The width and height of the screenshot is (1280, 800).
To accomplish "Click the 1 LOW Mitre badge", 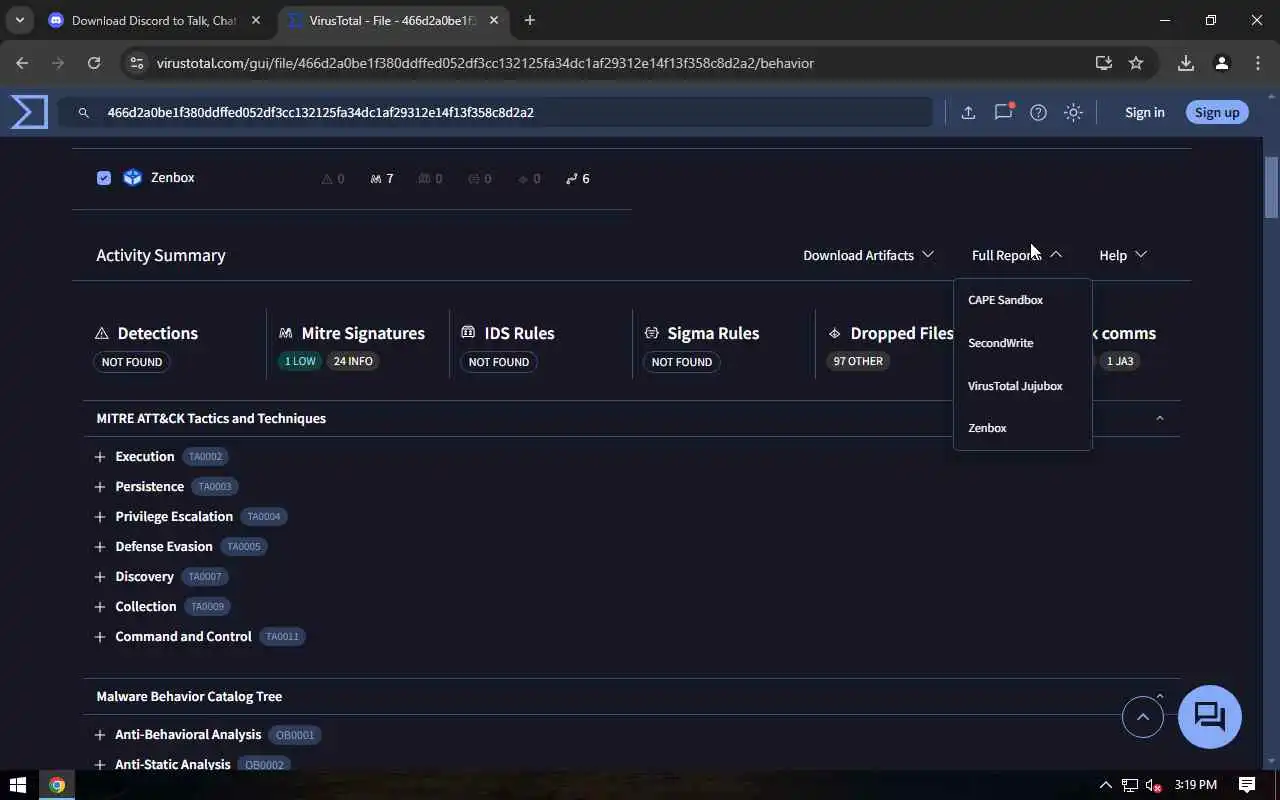I will [x=299, y=361].
